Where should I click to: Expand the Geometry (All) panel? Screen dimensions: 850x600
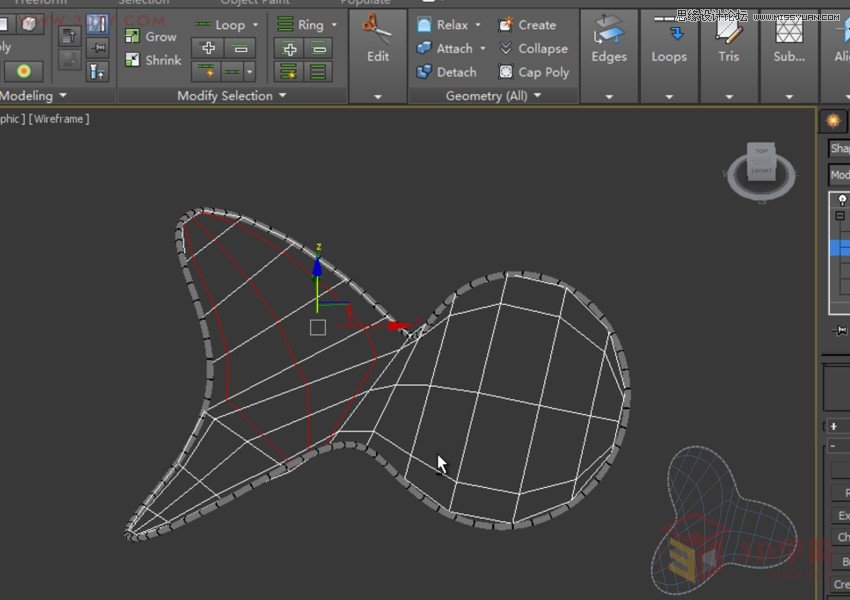point(493,96)
